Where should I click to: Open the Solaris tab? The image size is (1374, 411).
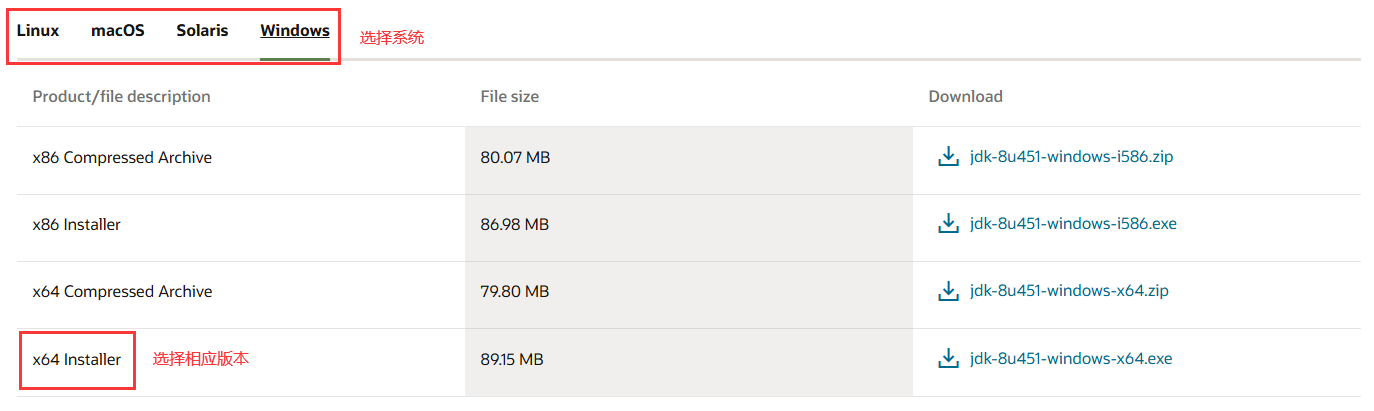(x=202, y=31)
